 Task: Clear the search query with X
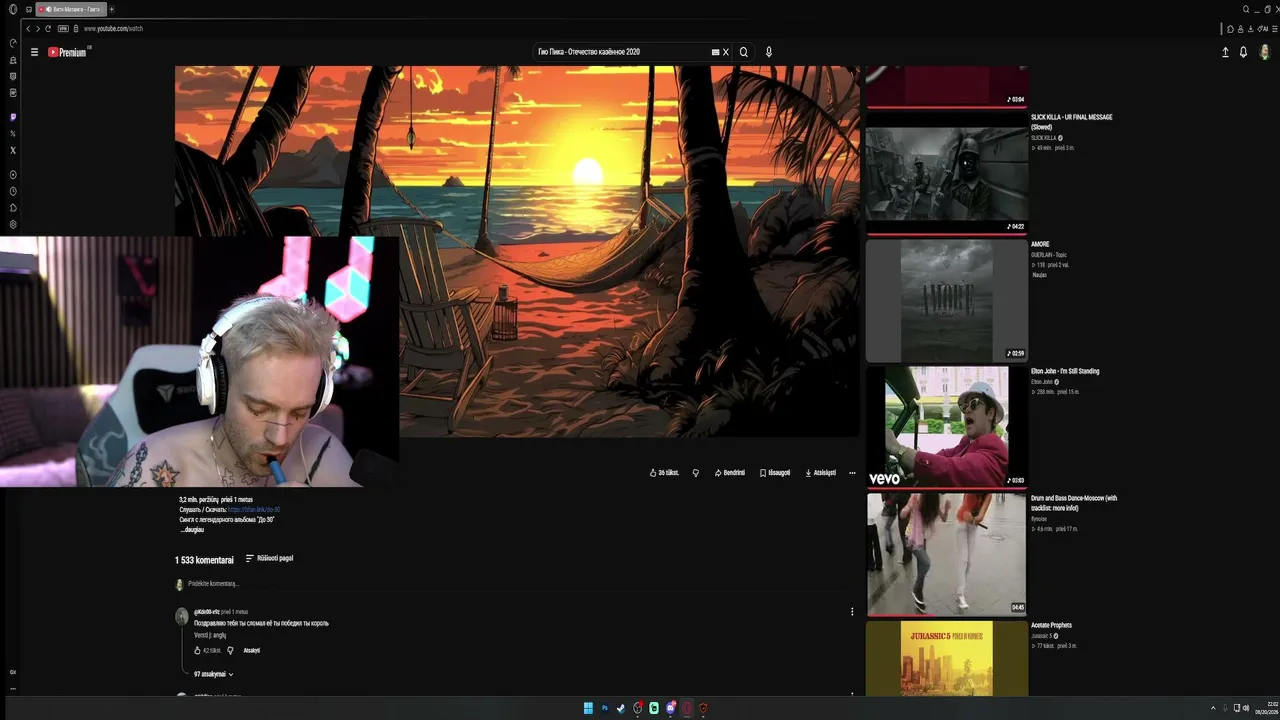point(726,52)
